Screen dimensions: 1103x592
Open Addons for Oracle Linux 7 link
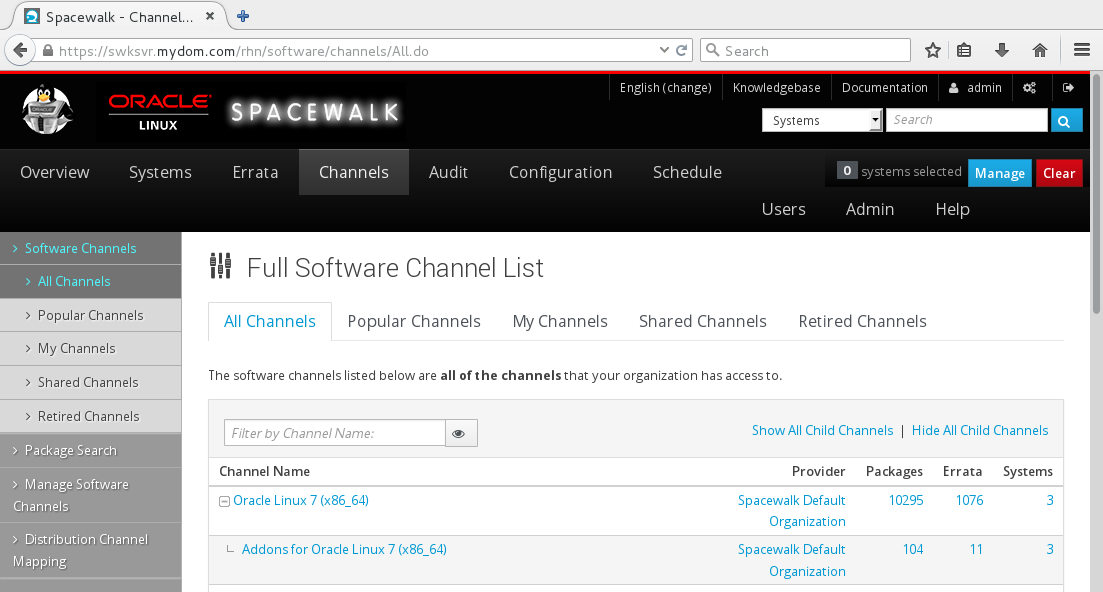(344, 550)
